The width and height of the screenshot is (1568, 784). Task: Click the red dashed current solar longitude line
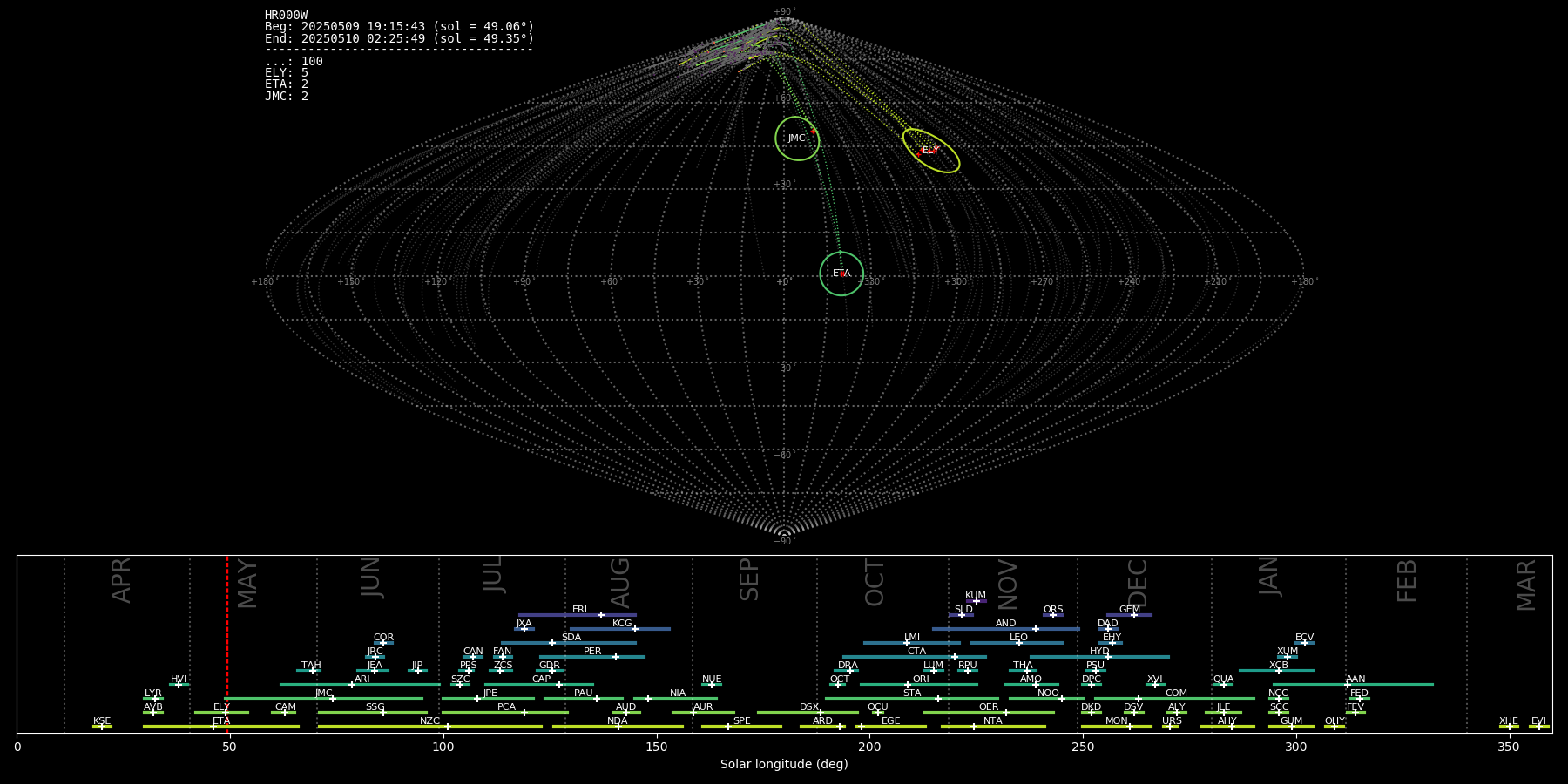(227, 645)
